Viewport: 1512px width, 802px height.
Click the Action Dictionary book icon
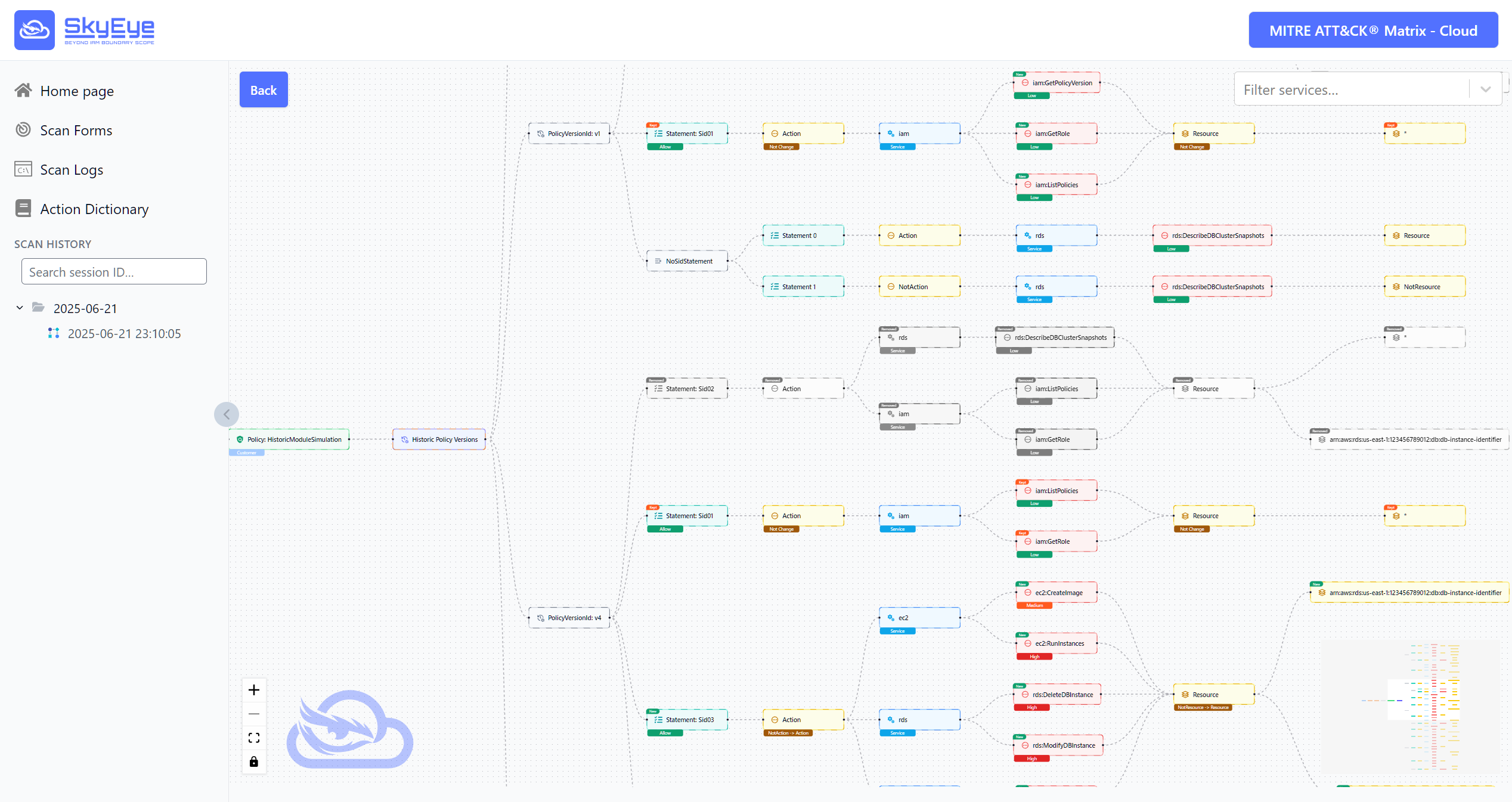[23, 209]
